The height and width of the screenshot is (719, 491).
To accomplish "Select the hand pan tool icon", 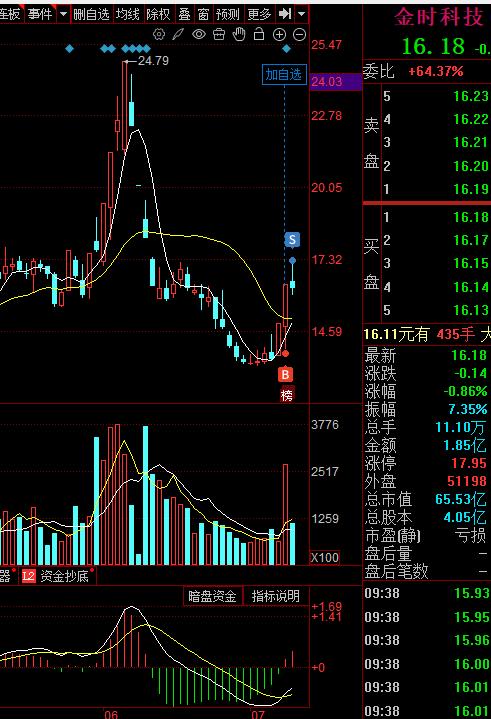I will coord(239,34).
